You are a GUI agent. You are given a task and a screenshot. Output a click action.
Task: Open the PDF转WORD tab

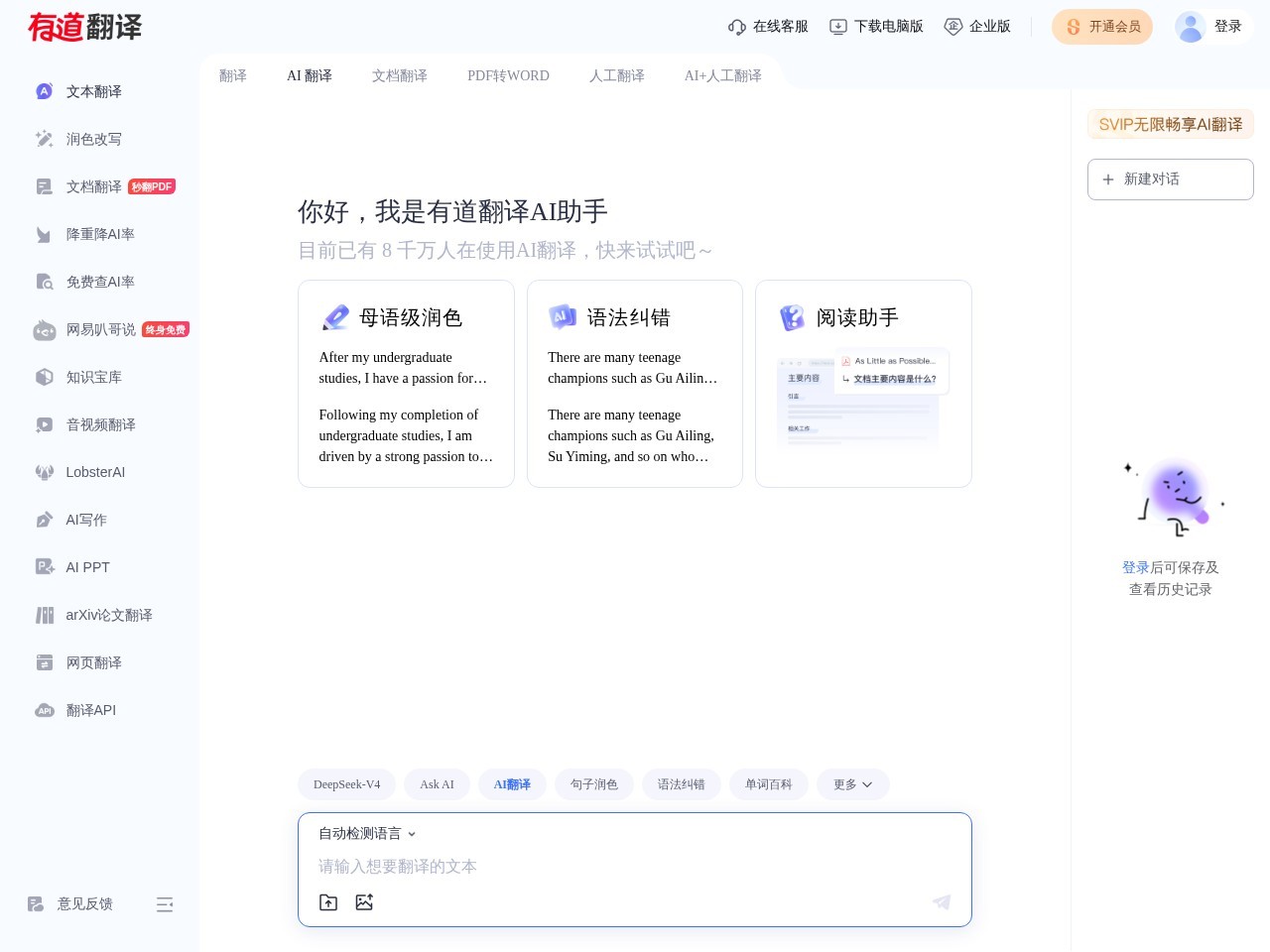(508, 75)
